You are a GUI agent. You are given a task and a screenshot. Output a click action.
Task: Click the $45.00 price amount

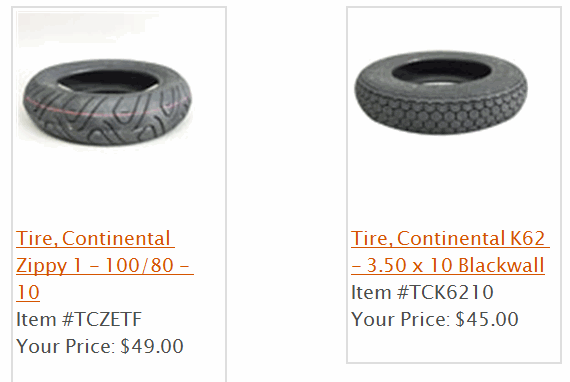(487, 319)
